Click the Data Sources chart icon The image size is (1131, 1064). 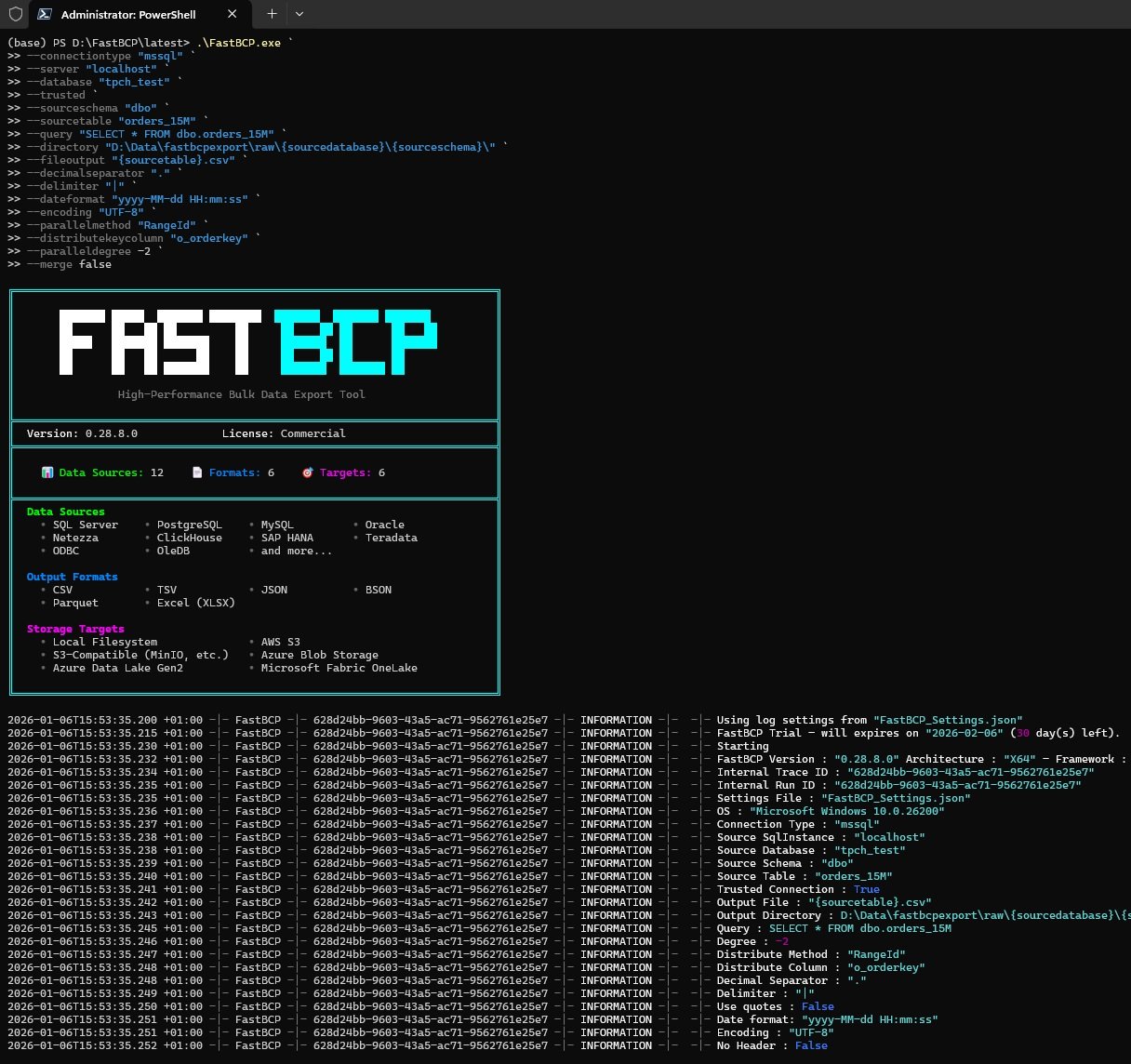click(47, 472)
